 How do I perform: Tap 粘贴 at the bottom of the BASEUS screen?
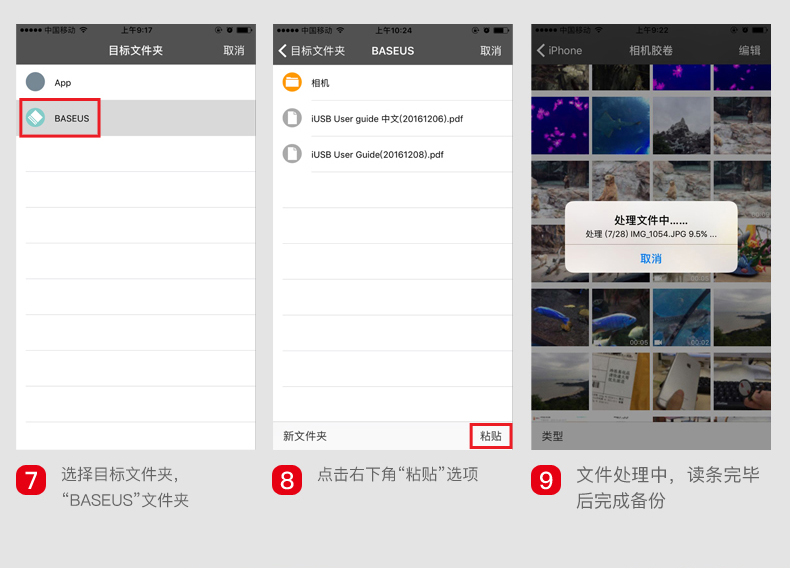[x=491, y=436]
